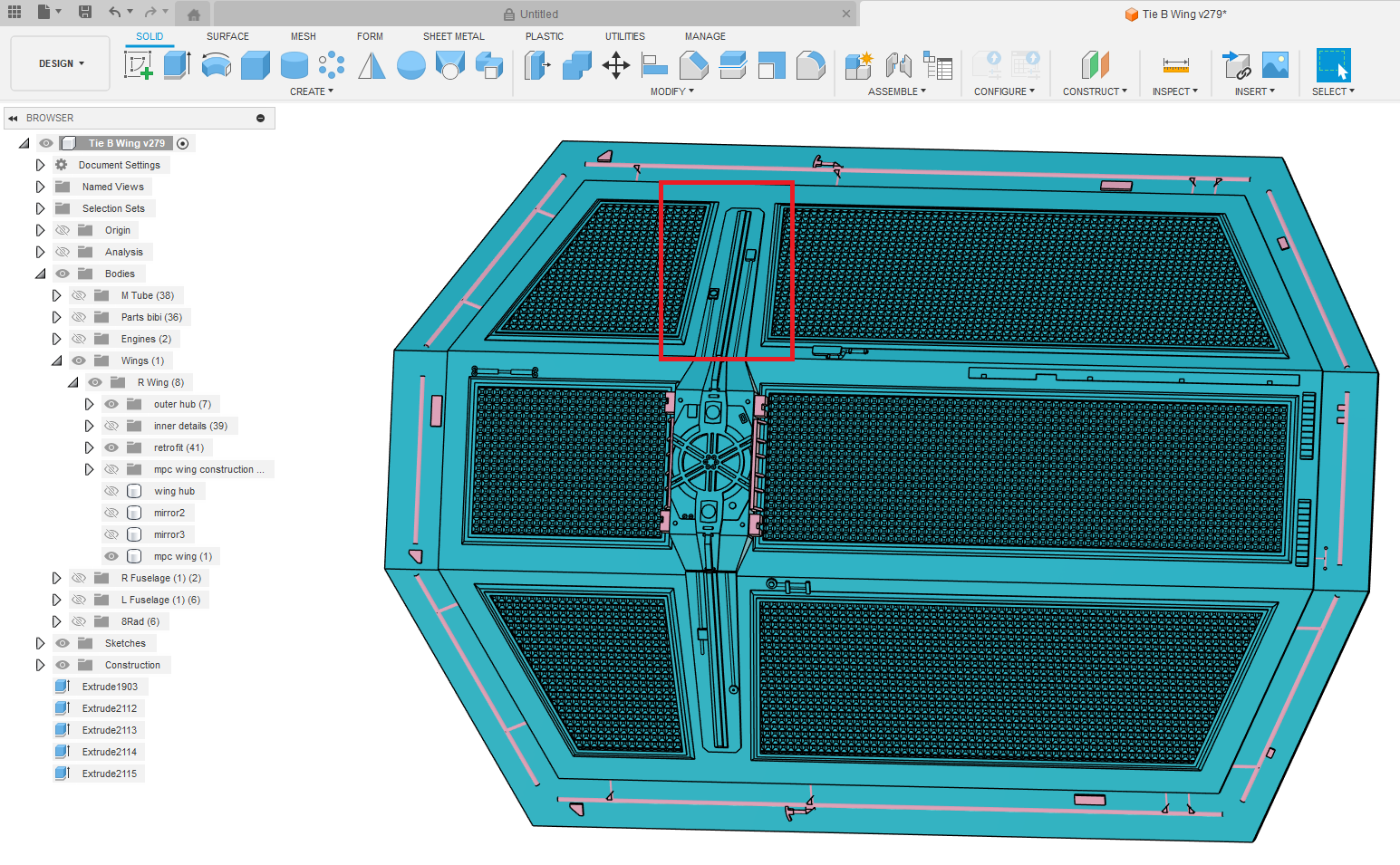This screenshot has height=865, width=1400.
Task: Select the Joint tool
Action: [898, 65]
